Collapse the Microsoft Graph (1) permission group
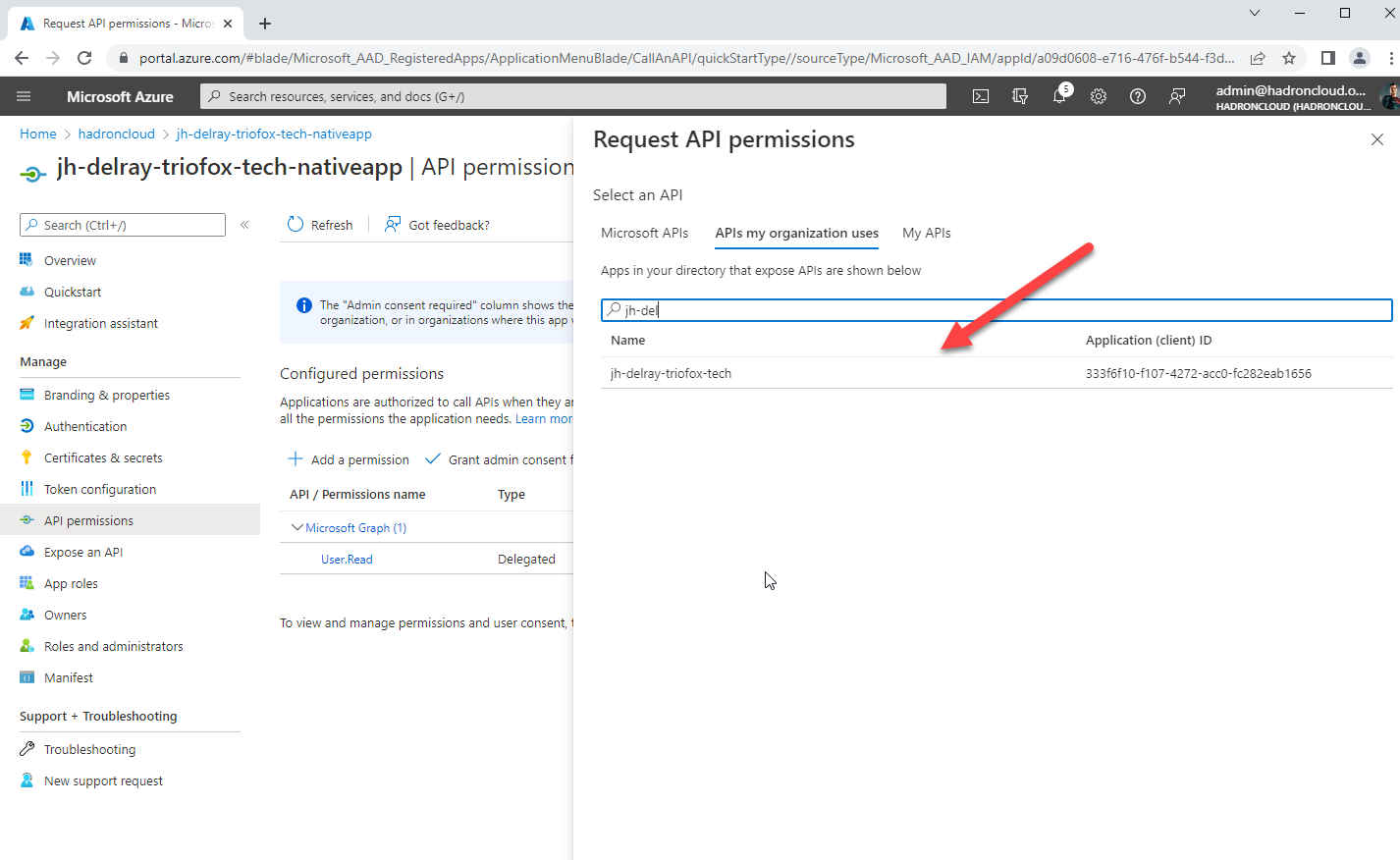This screenshot has width=1400, height=860. 296,527
